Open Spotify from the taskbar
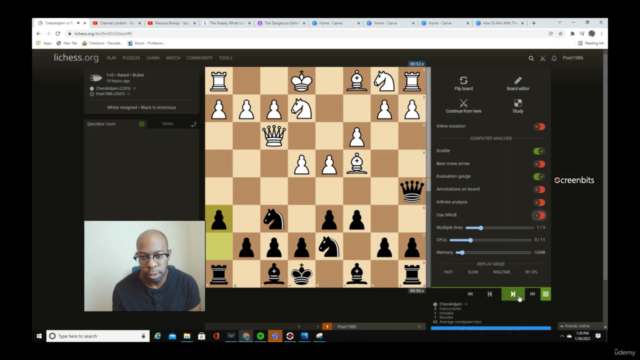The height and width of the screenshot is (360, 640). tap(260, 336)
